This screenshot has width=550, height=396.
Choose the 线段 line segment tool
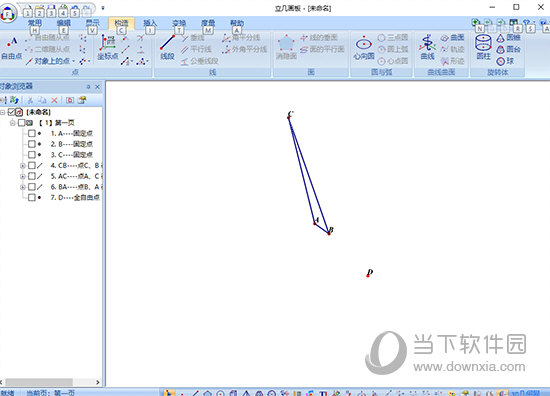pos(167,47)
